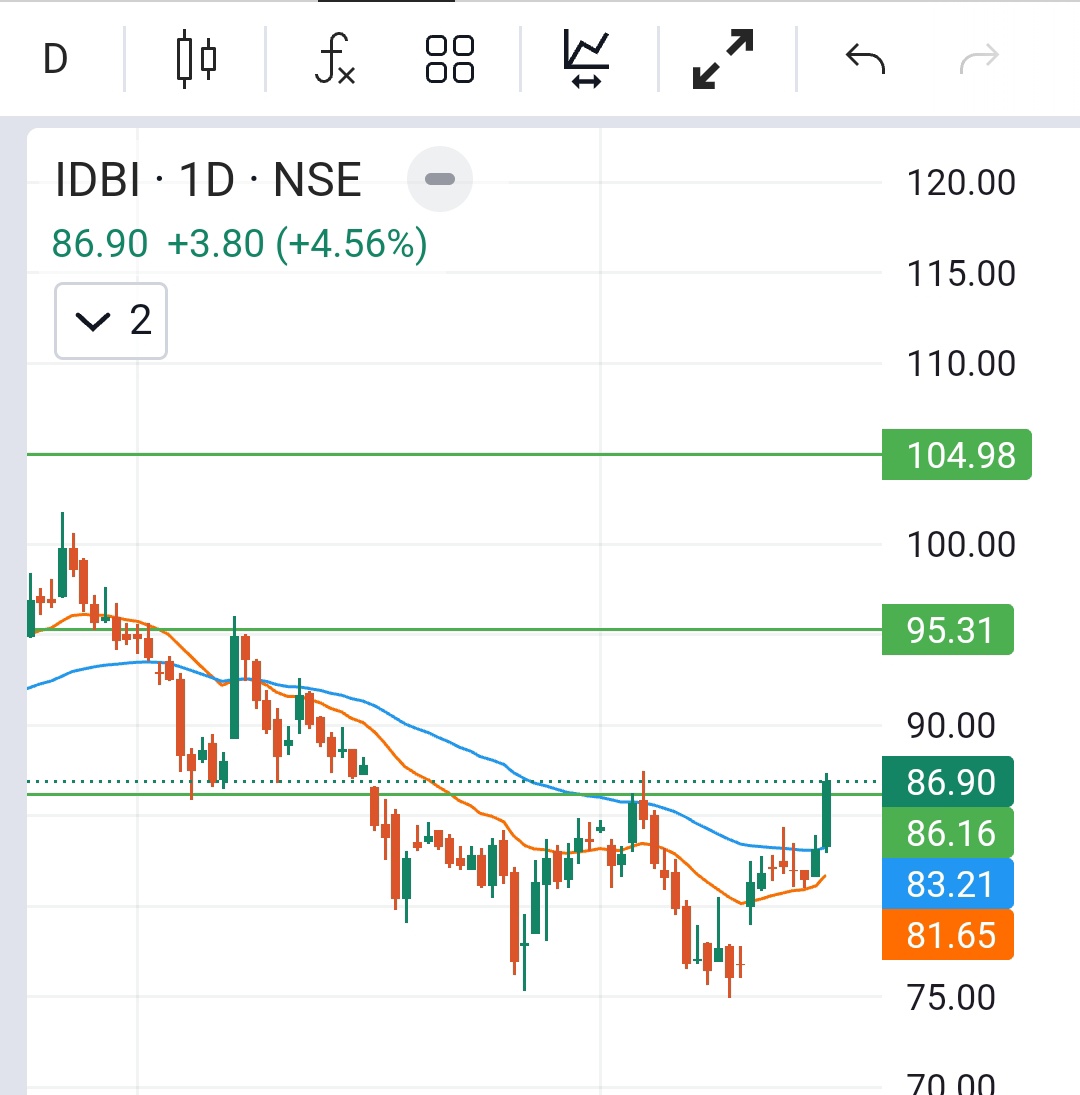The width and height of the screenshot is (1080, 1095).
Task: Open symbol search via IDBI · 1D · NSE
Action: click(208, 179)
